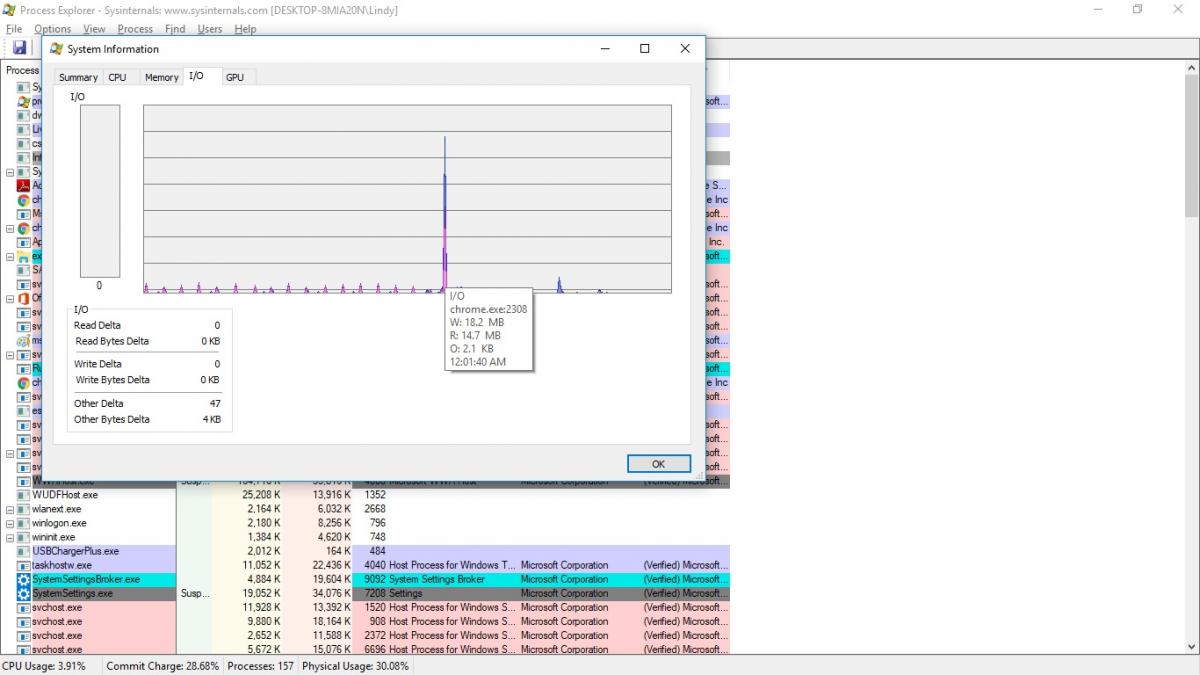Image resolution: width=1200 pixels, height=675 pixels.
Task: Click PID 7208 Settings description cell
Action: [404, 593]
